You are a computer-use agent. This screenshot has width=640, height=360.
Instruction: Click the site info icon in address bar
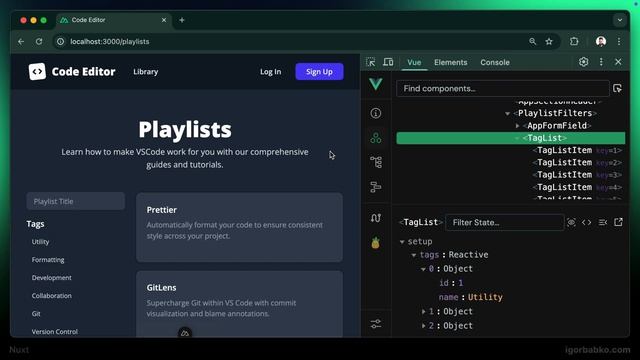coord(60,42)
